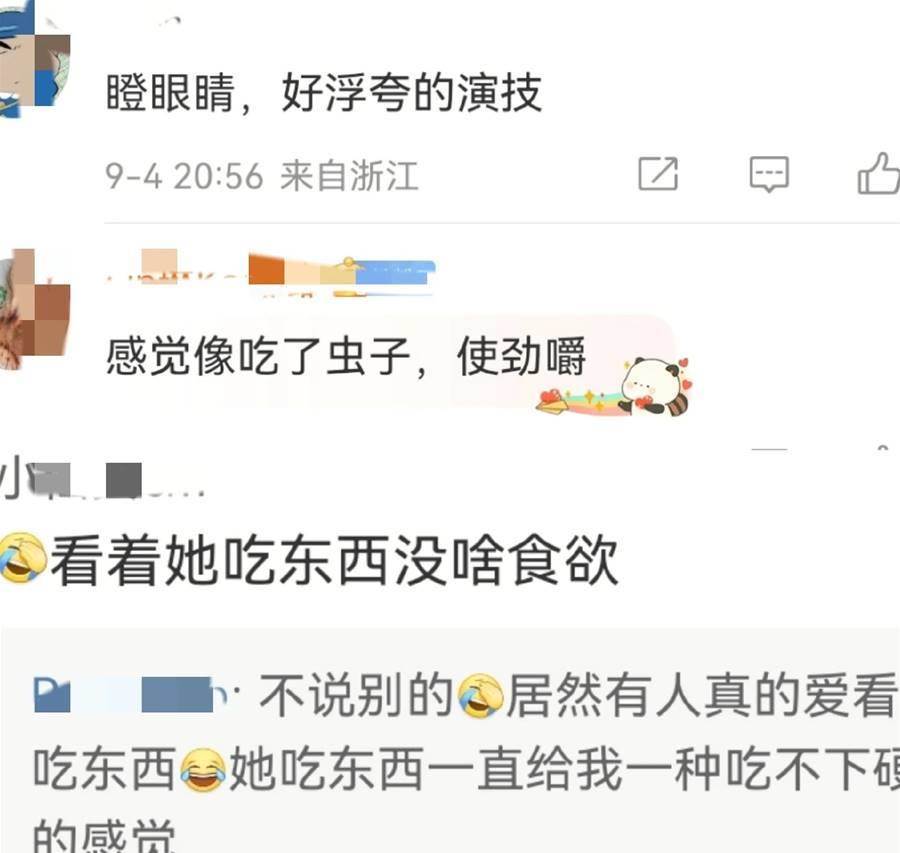Open the reply speech-bubble icon

pos(769,174)
